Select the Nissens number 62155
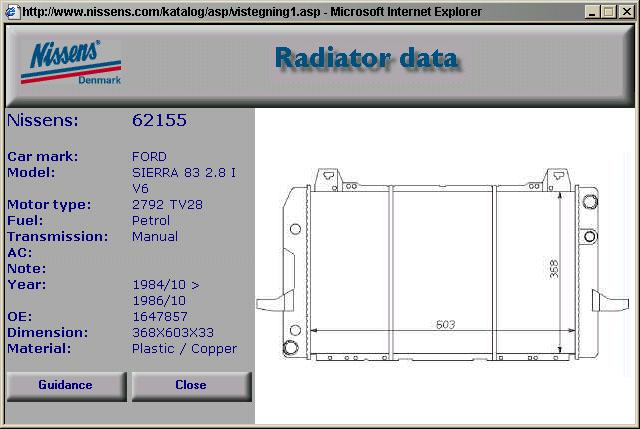 (159, 120)
